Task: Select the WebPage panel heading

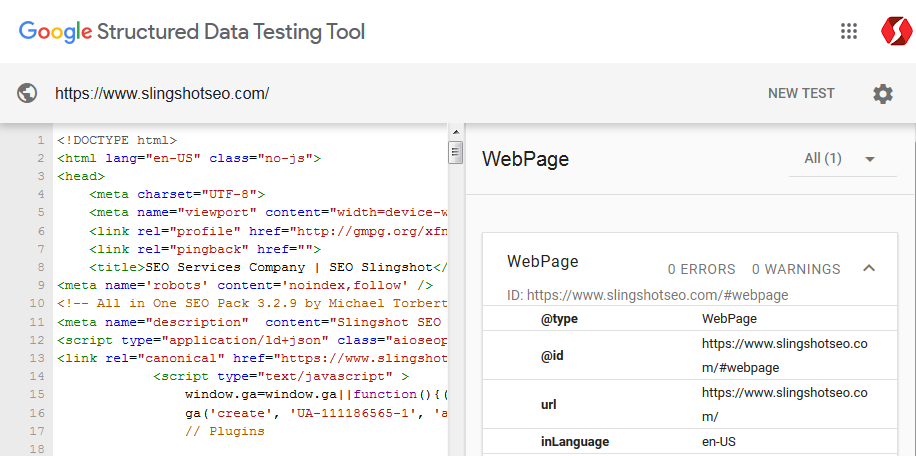Action: (525, 159)
